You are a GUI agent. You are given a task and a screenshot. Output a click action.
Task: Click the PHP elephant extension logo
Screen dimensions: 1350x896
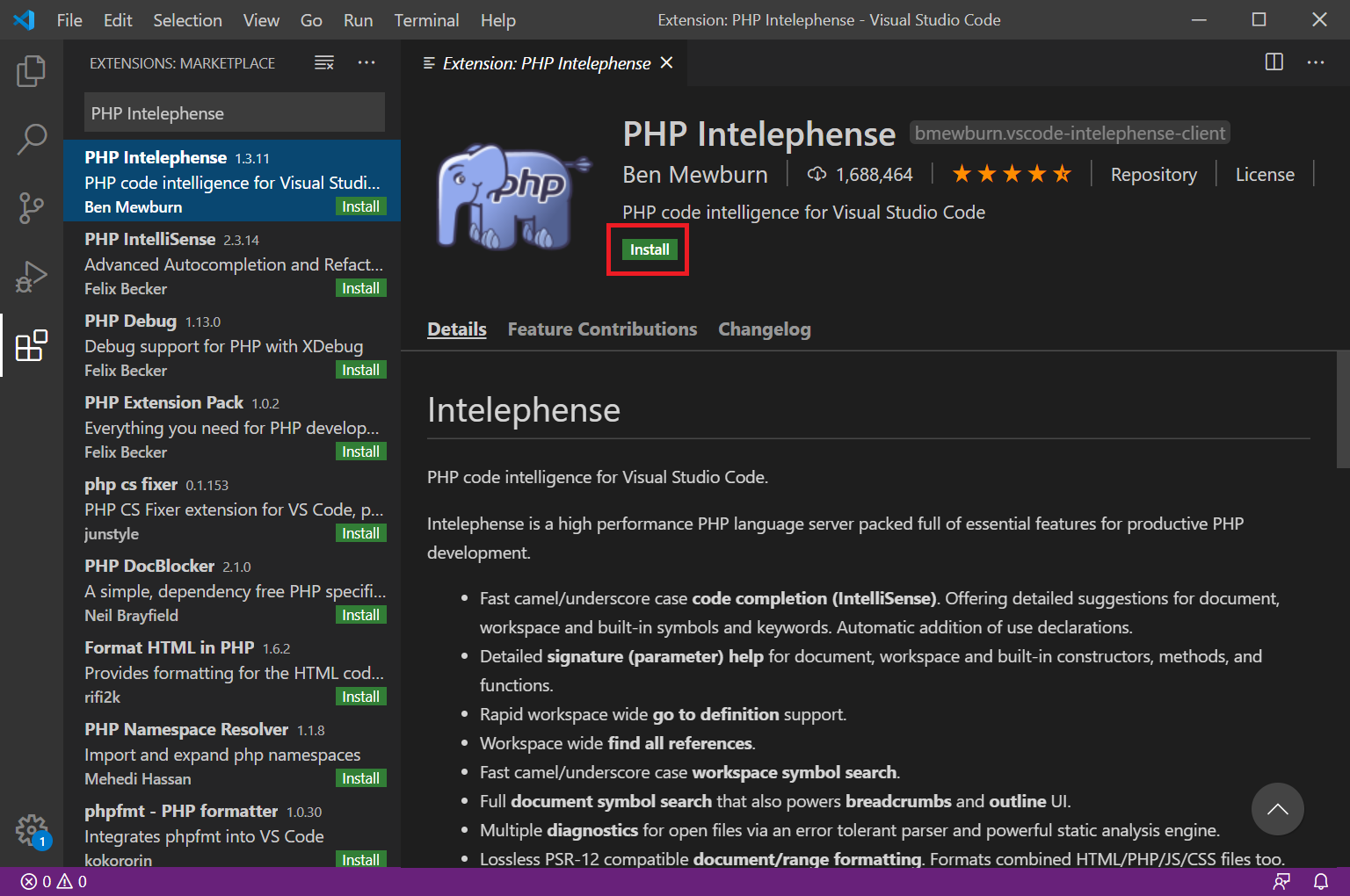[512, 197]
